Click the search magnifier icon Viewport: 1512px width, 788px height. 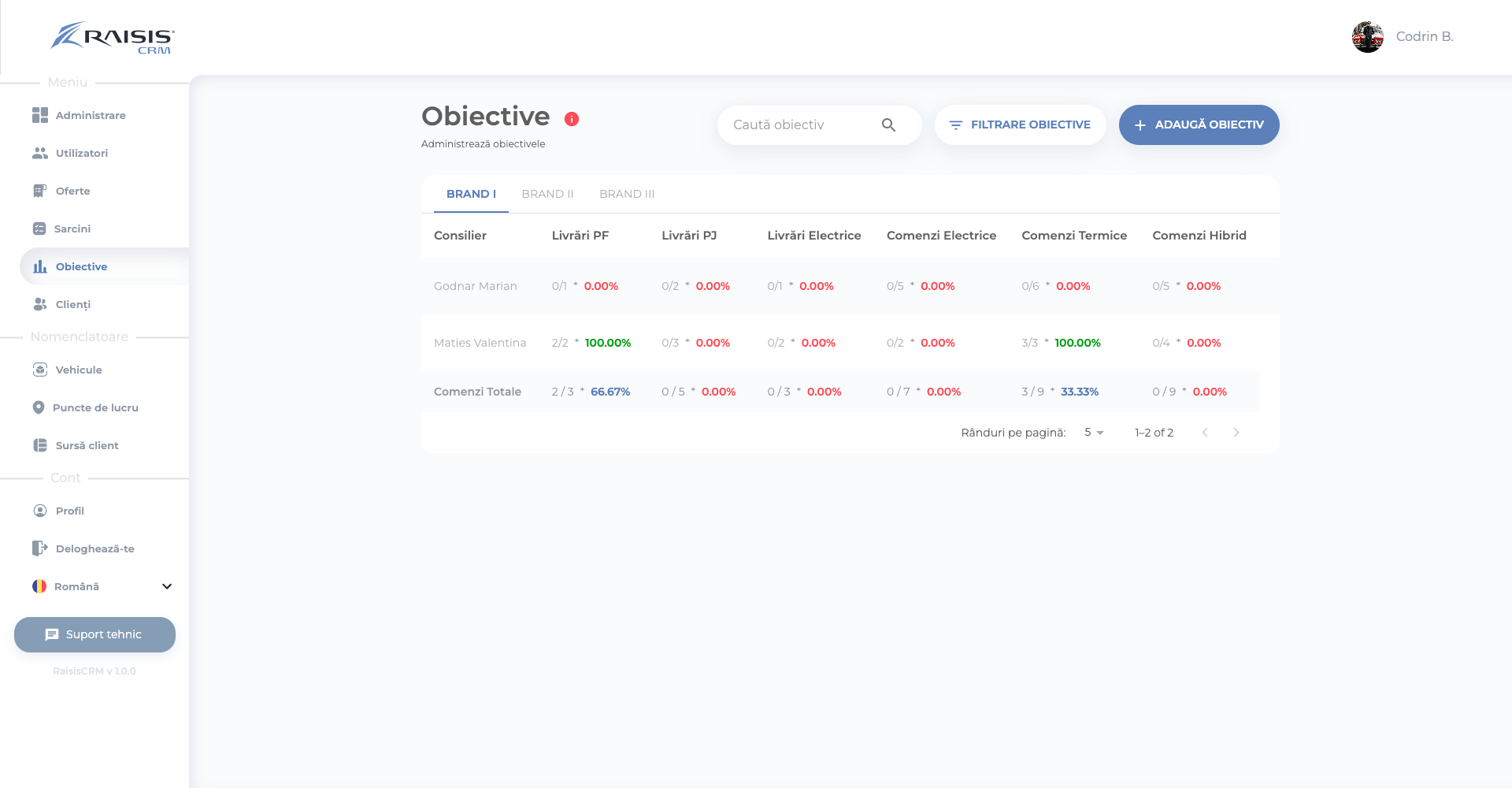pyautogui.click(x=888, y=125)
